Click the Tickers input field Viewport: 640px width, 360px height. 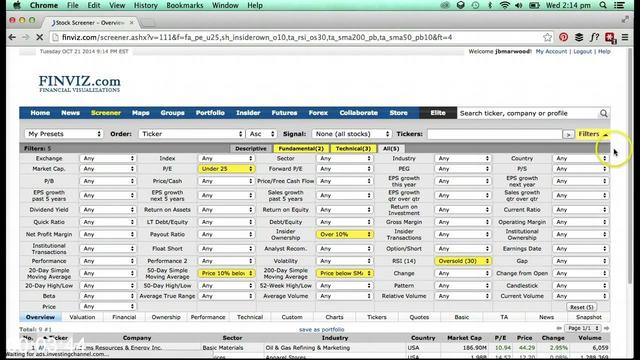point(494,134)
